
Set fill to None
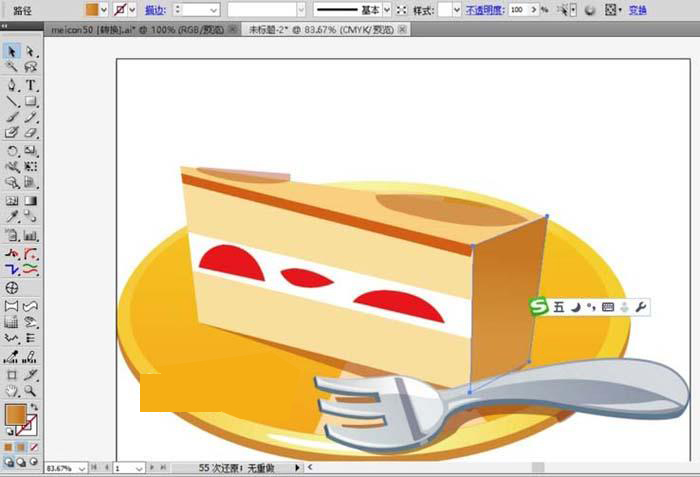coord(34,447)
